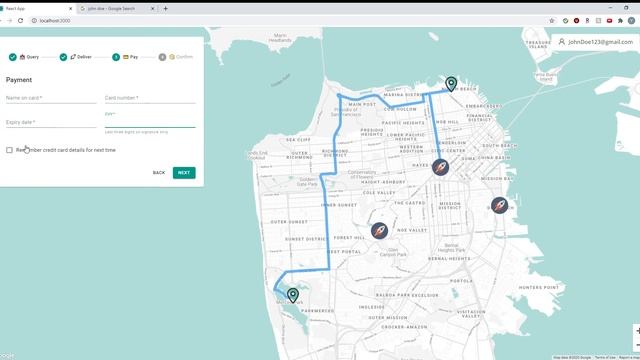Reload the page in the browser

tap(20, 20)
